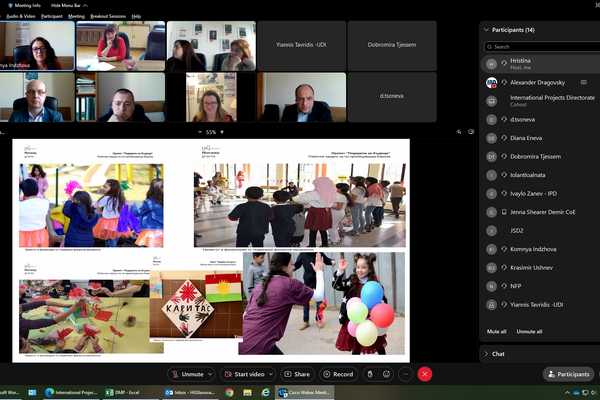600x400 pixels.
Task: Zoom out shared content with minus
Action: [x=200, y=132]
